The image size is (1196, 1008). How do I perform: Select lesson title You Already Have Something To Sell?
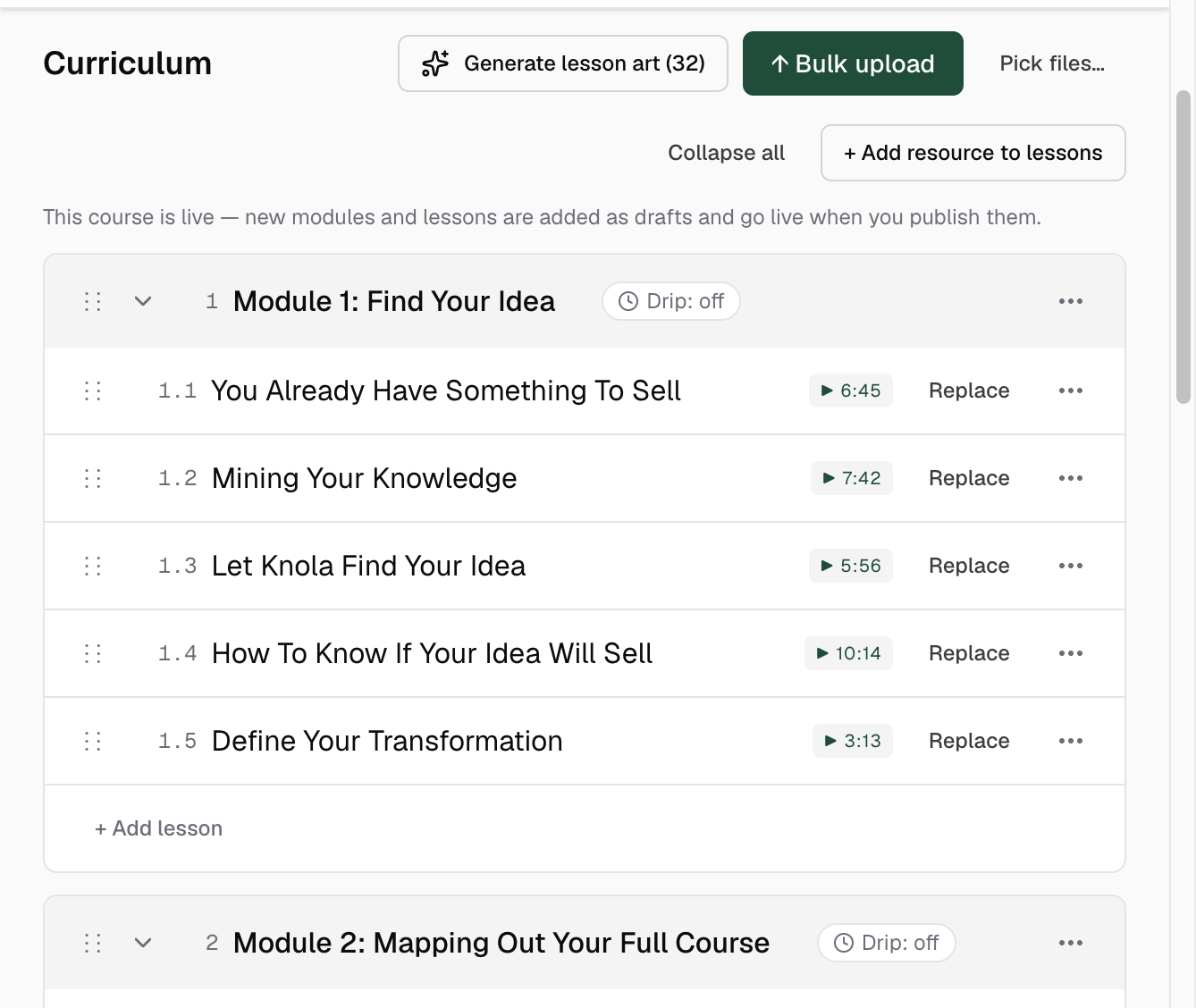point(445,390)
